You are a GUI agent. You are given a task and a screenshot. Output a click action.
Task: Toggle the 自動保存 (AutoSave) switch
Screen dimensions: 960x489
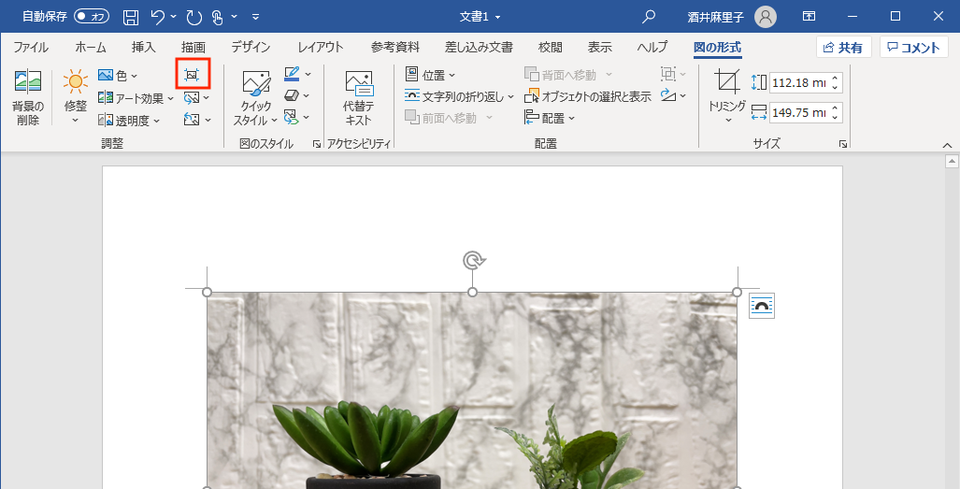91,17
